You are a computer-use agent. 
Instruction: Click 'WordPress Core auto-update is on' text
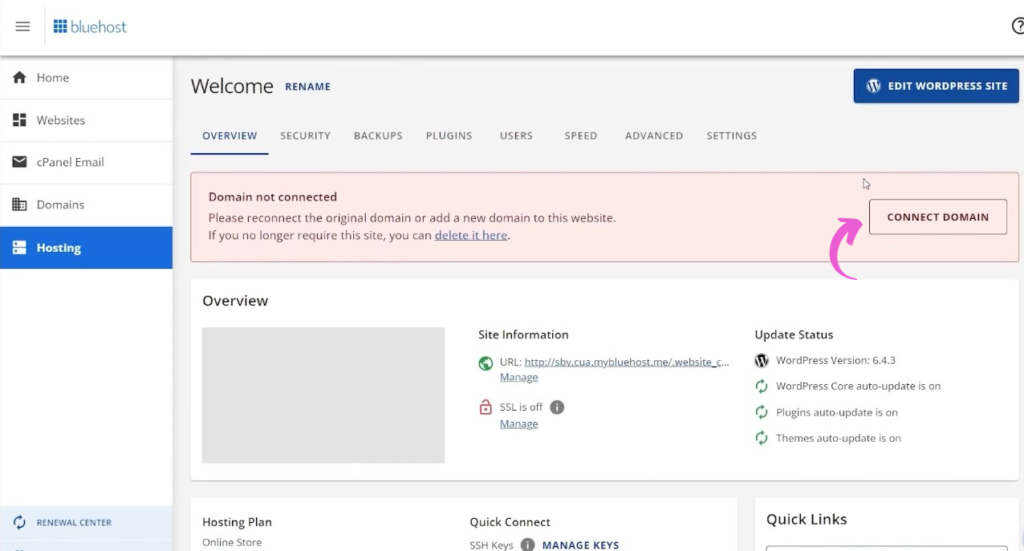coord(858,386)
